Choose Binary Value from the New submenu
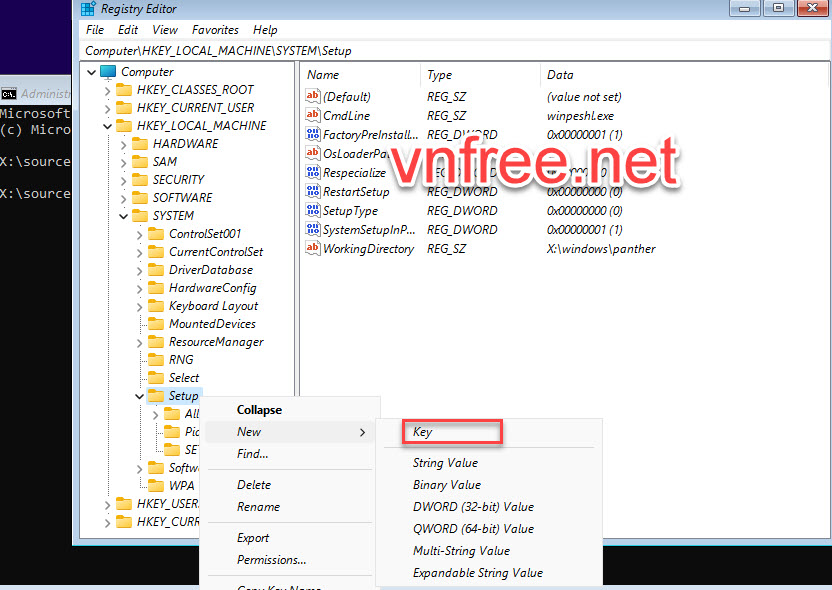The image size is (832, 590). tap(445, 484)
